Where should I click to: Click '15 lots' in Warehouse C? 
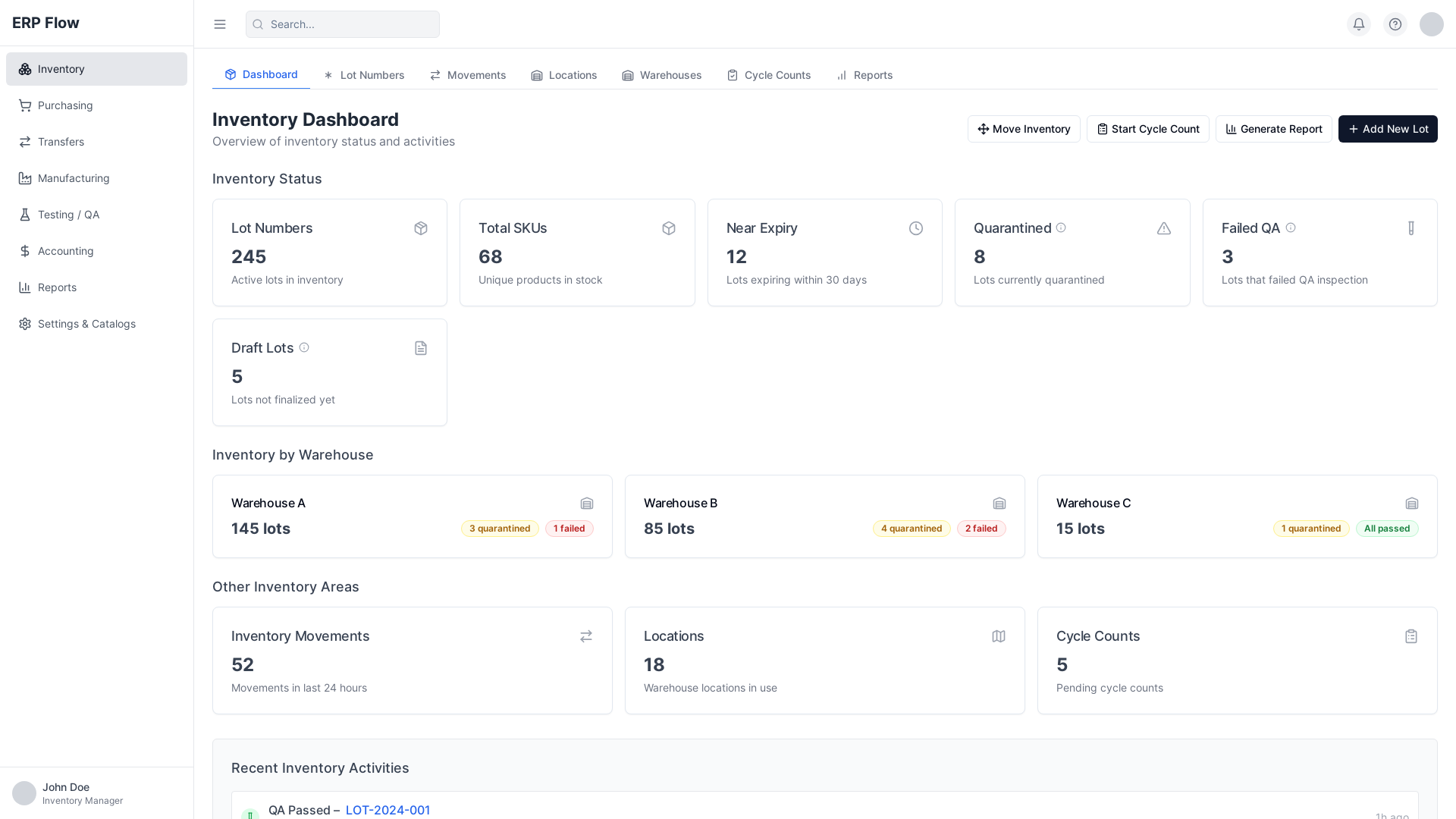[x=1081, y=529]
